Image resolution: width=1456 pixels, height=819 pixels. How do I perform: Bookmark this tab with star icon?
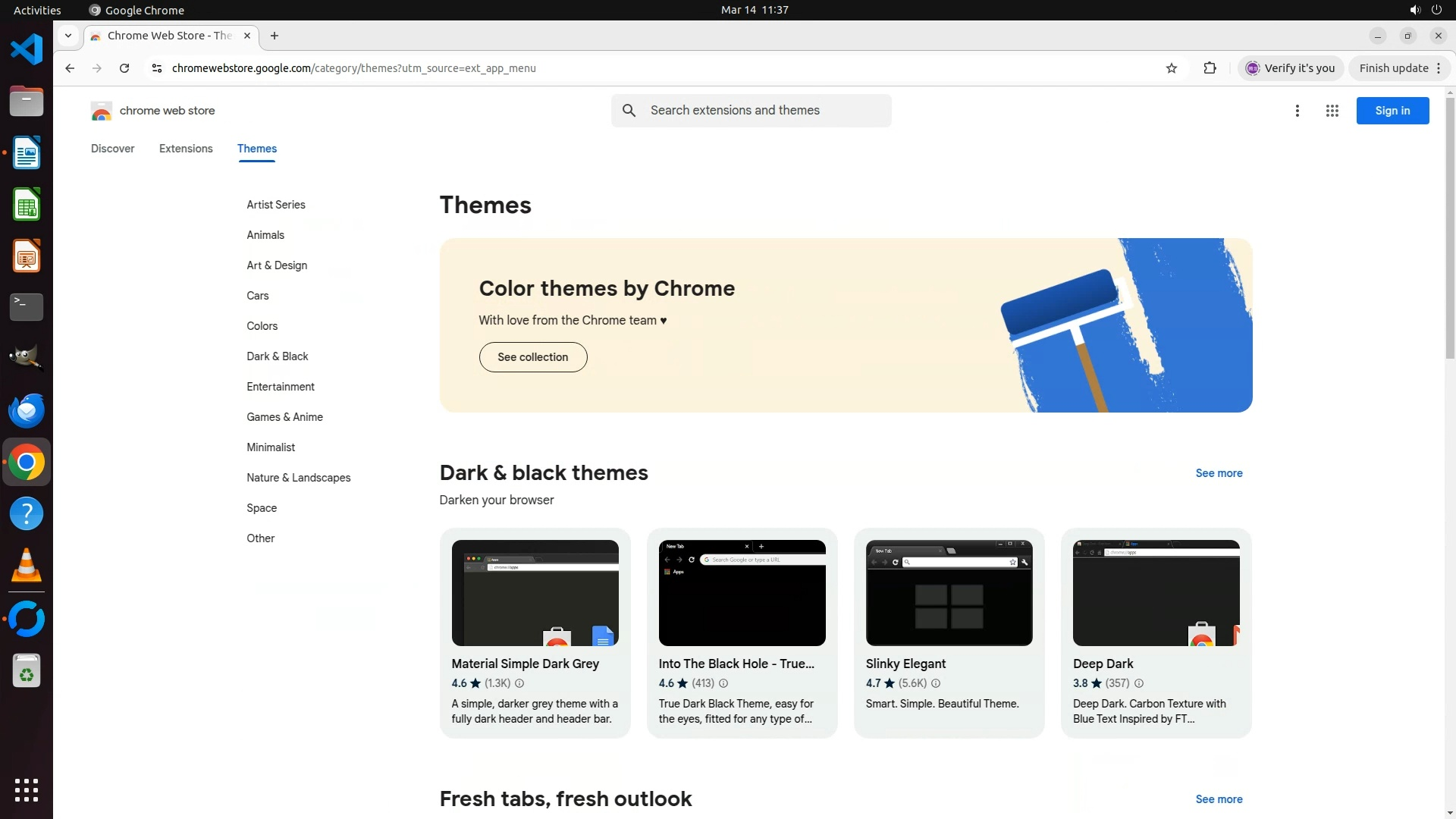coord(1172,68)
